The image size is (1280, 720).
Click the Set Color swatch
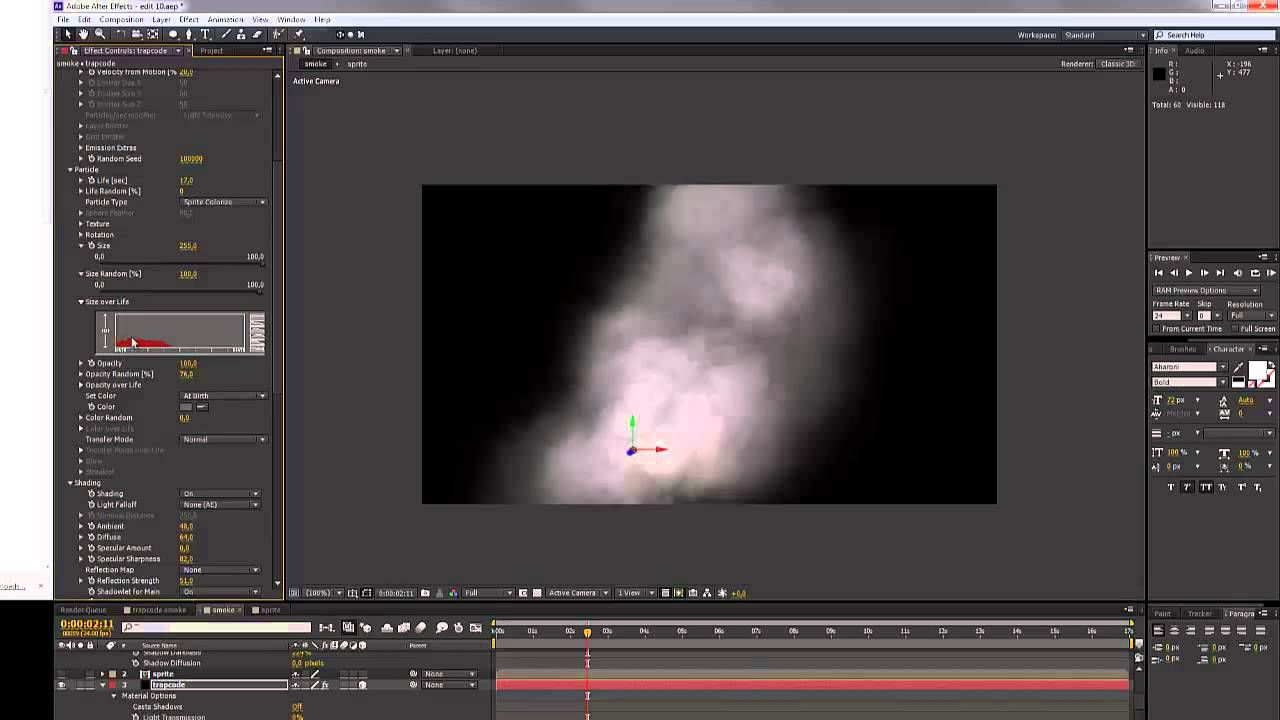click(185, 407)
